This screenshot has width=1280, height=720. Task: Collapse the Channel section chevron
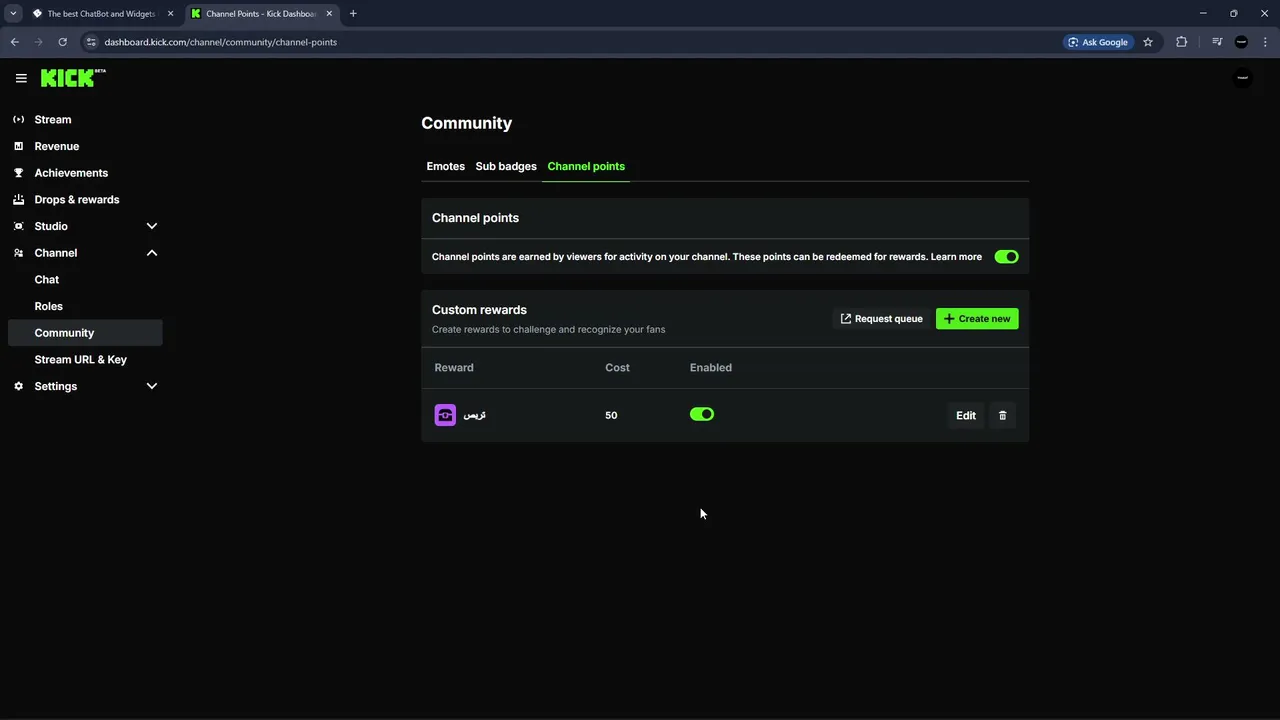coord(152,253)
